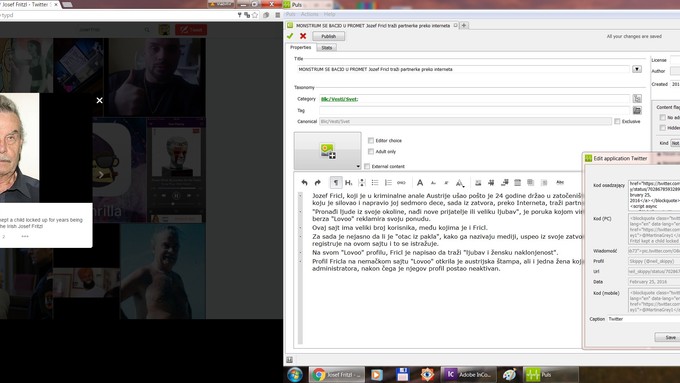This screenshot has height=383, width=680.
Task: Toggle the paragraph mark tool
Action: (336, 183)
